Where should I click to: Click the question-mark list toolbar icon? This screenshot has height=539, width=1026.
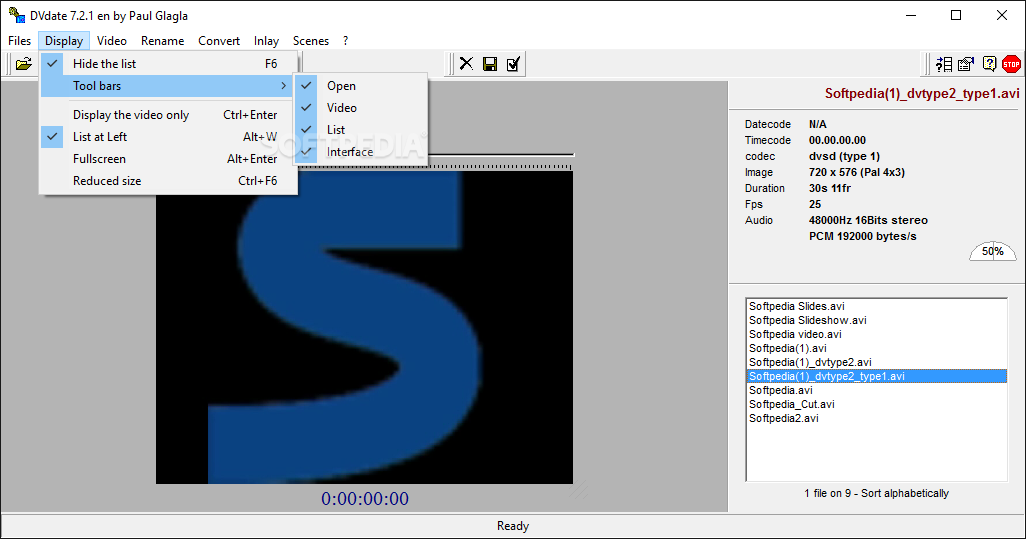[x=944, y=64]
